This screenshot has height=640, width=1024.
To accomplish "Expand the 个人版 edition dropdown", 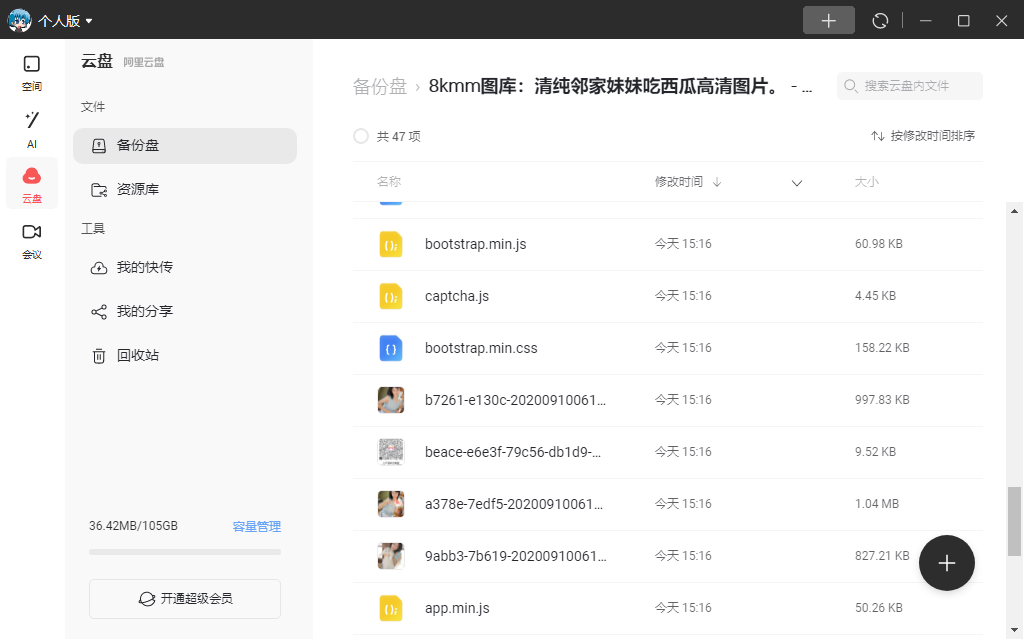I will point(65,21).
